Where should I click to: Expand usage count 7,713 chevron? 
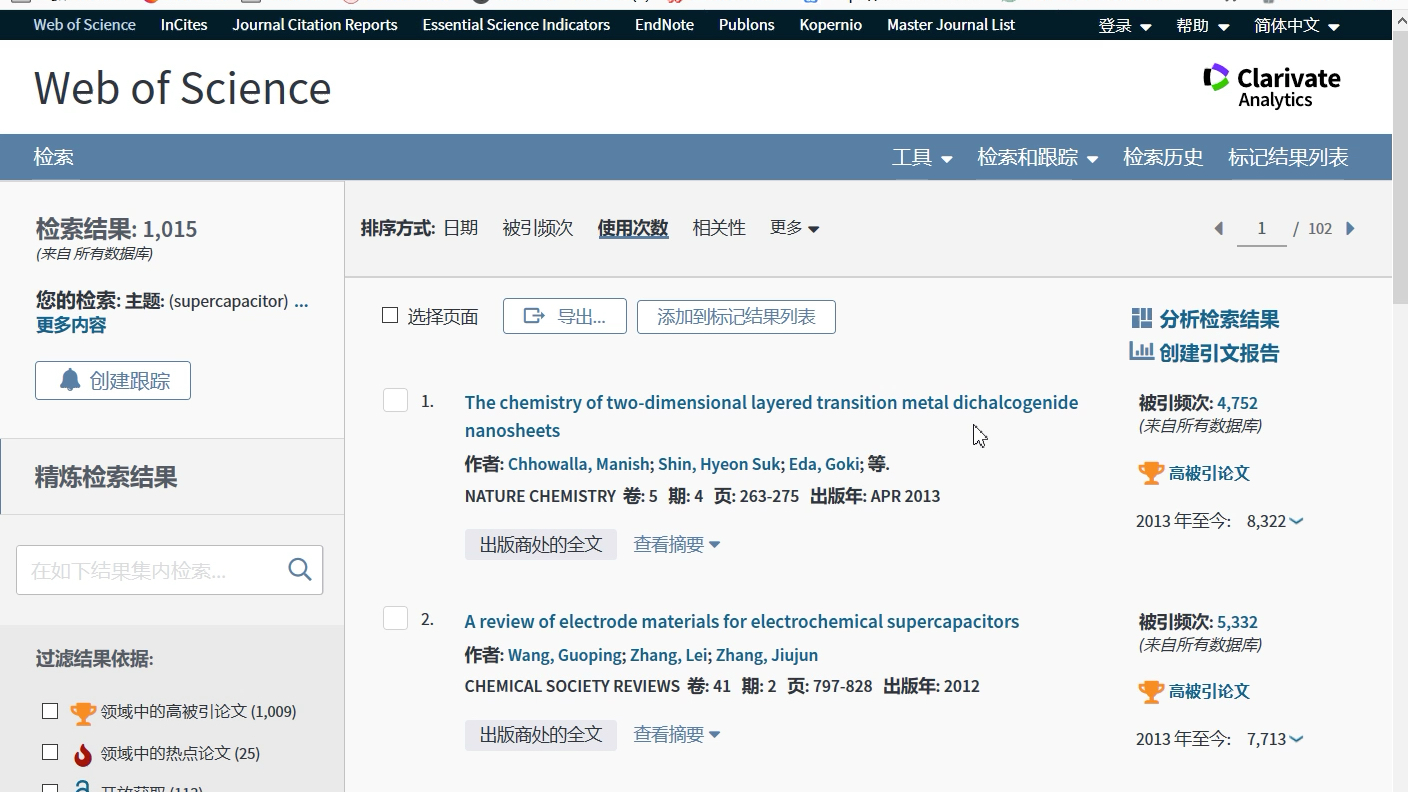click(x=1297, y=739)
